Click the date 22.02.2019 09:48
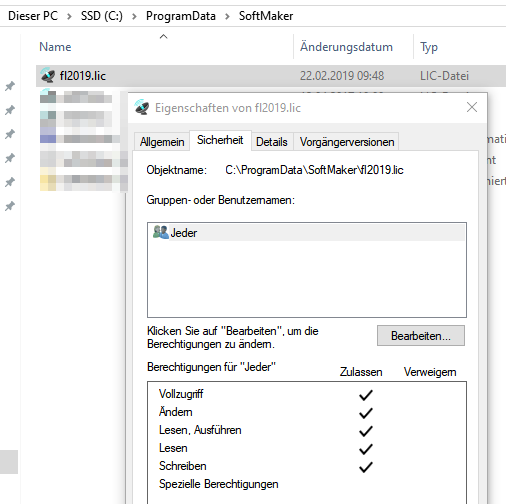 coord(342,76)
